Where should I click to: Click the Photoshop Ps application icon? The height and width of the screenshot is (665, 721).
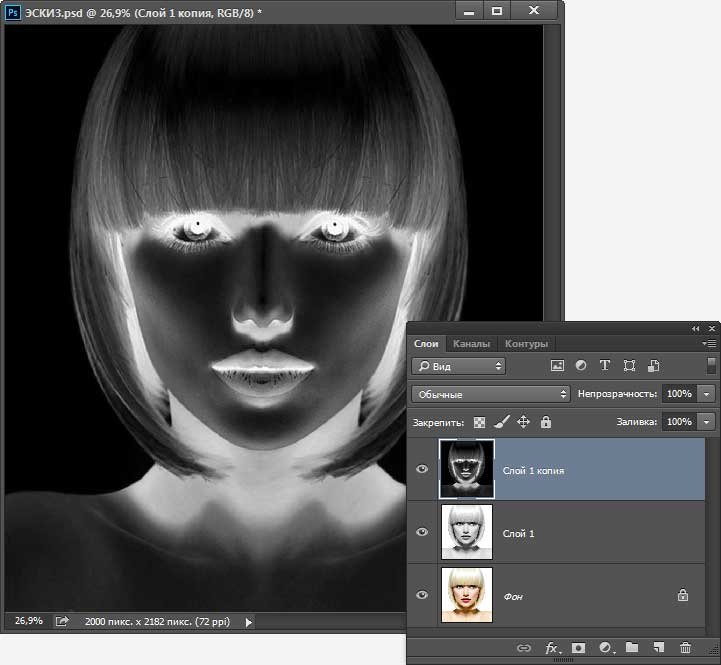(x=12, y=12)
